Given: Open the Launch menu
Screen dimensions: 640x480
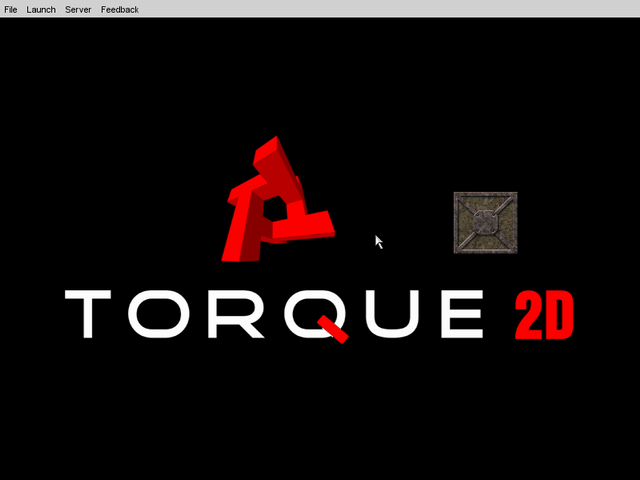Looking at the screenshot, I should tap(41, 9).
